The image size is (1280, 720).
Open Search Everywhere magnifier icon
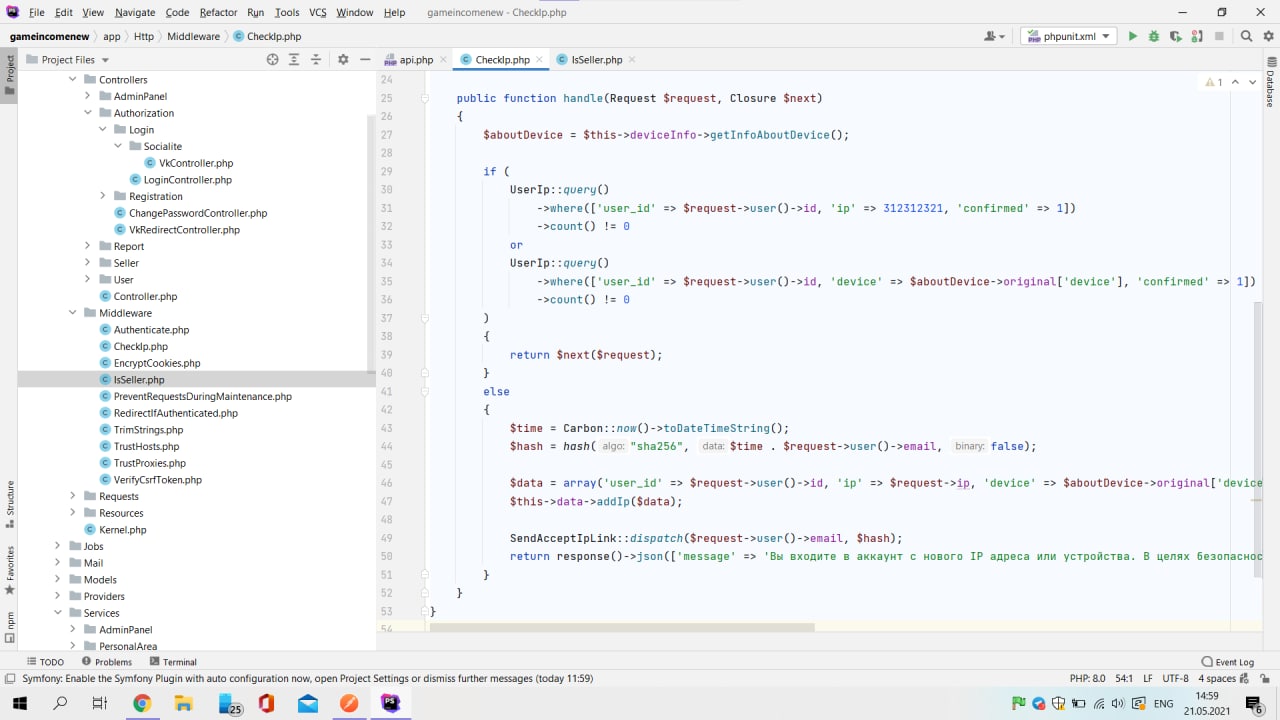click(x=1246, y=36)
